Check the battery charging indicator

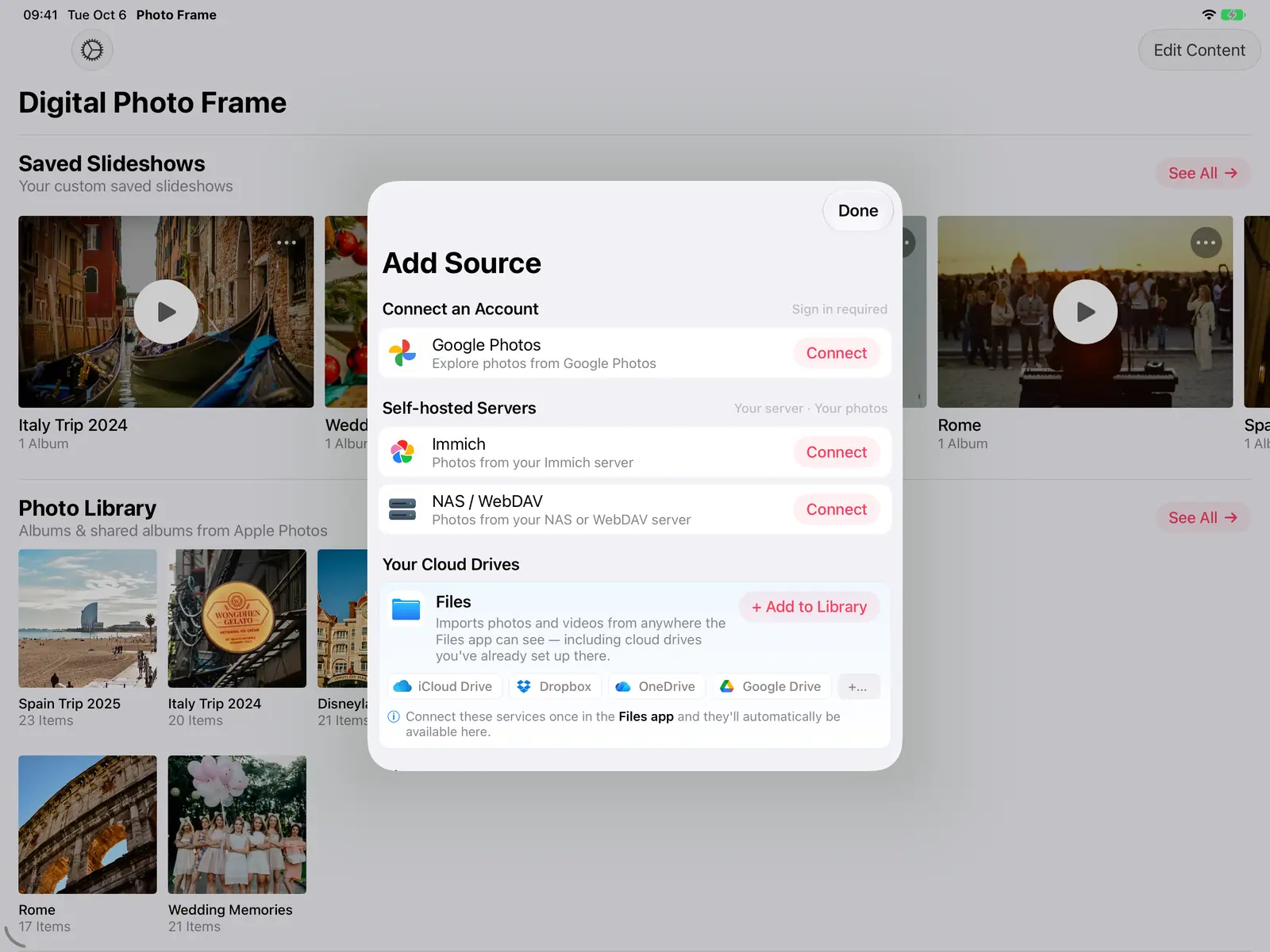tap(1233, 15)
